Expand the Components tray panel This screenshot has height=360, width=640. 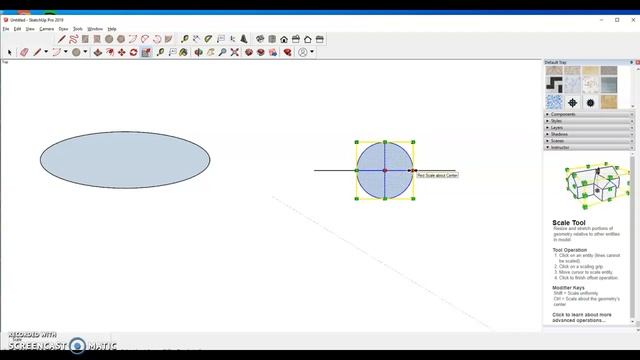tap(589, 114)
